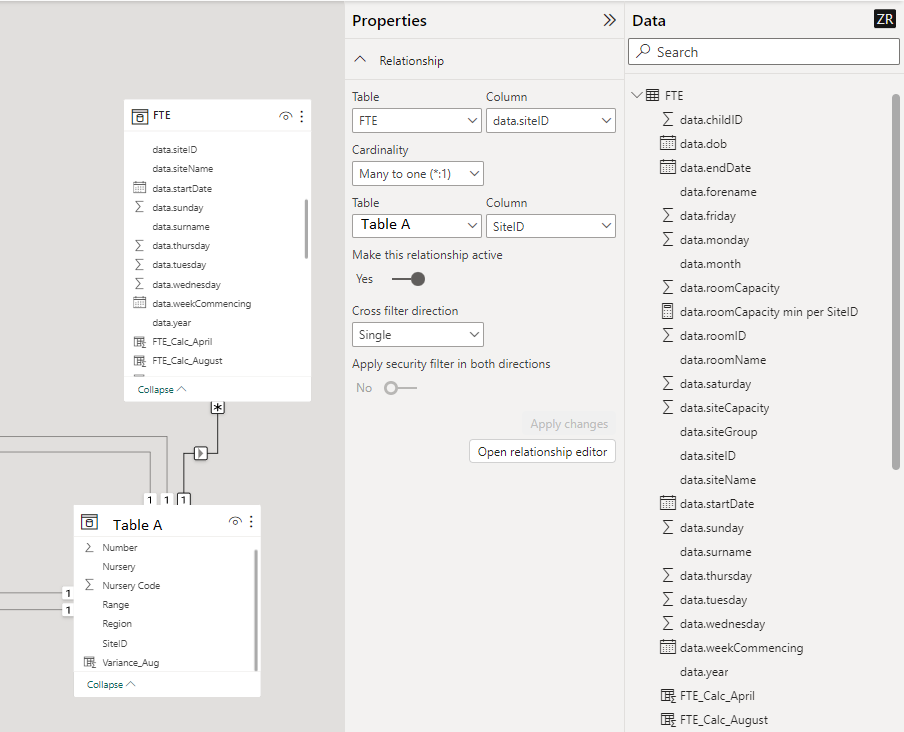904x732 pixels.
Task: Collapse the Properties pane with double chevron
Action: tap(609, 21)
